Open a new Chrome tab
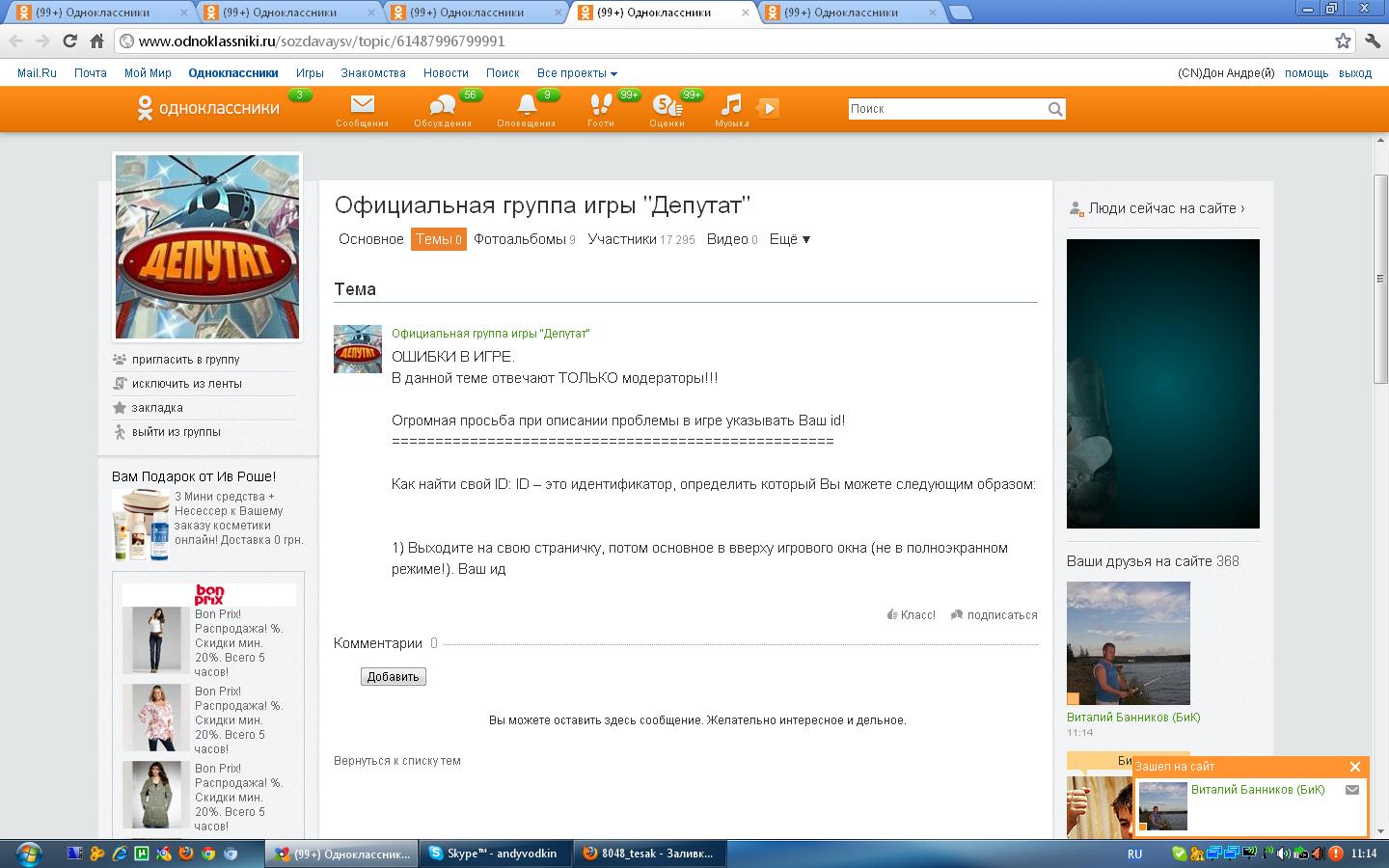The width and height of the screenshot is (1389, 868). (x=960, y=13)
